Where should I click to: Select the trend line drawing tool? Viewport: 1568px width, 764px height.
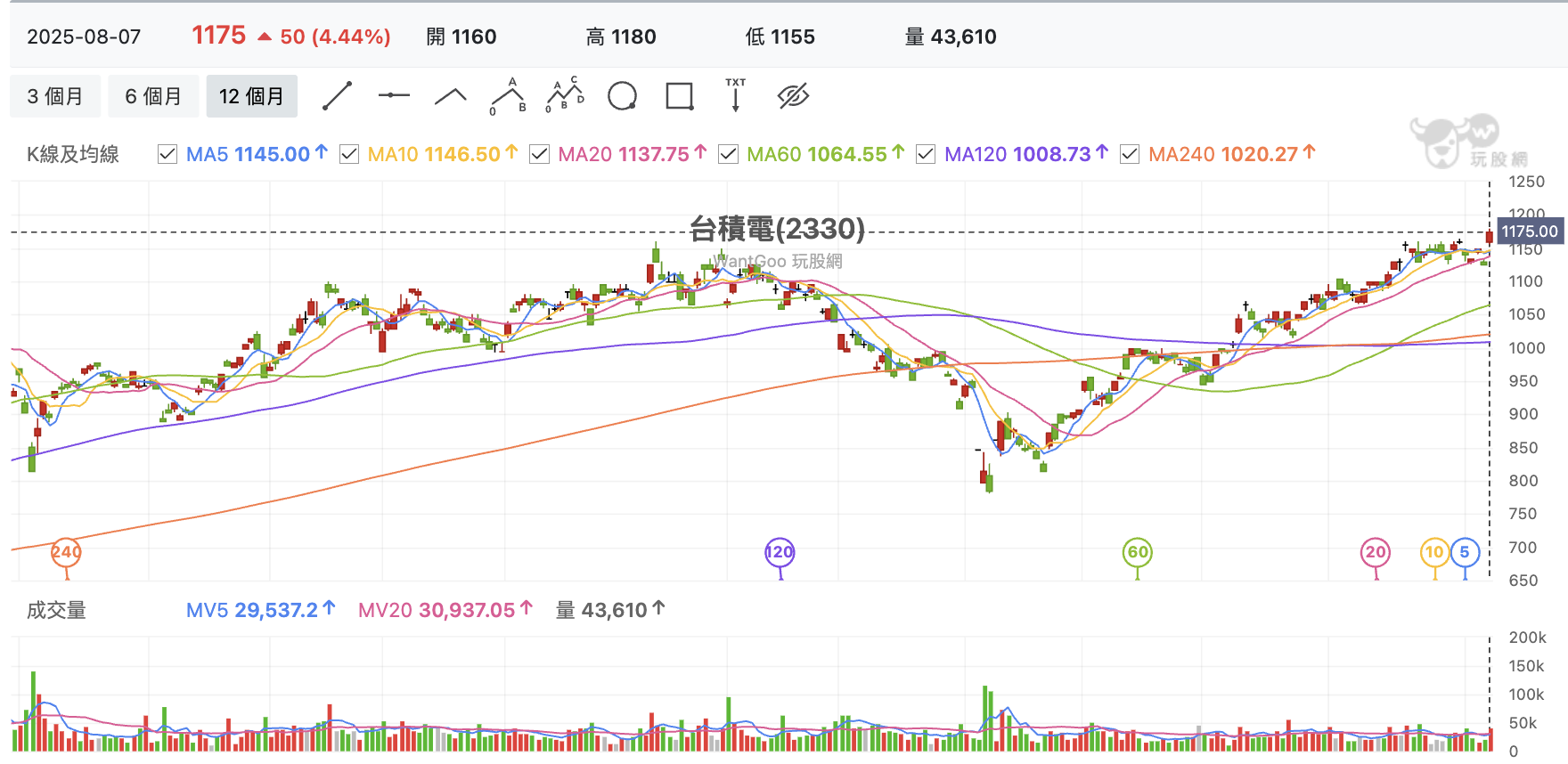337,96
